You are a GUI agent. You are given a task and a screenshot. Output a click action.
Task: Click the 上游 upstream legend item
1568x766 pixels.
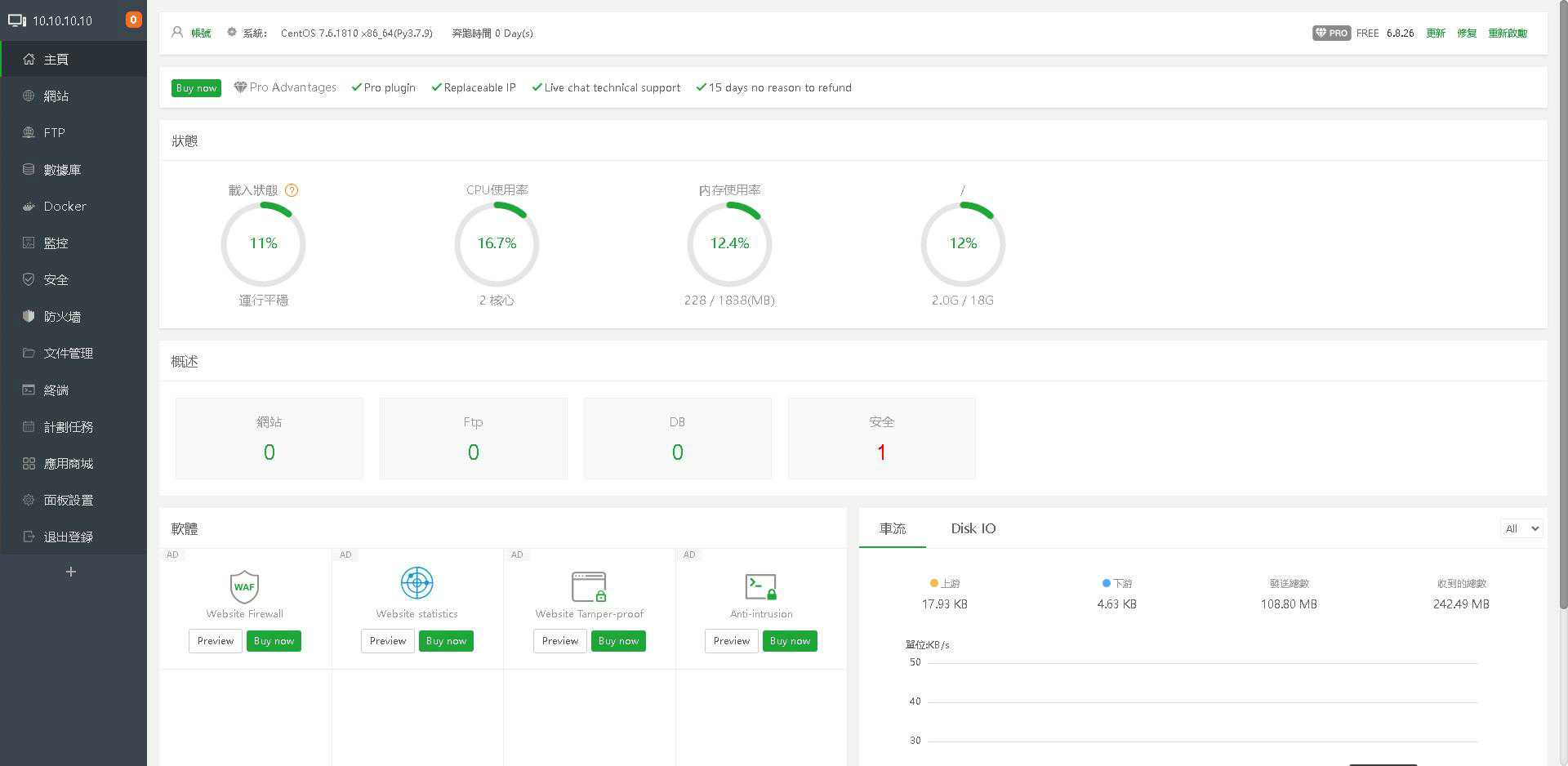945,583
